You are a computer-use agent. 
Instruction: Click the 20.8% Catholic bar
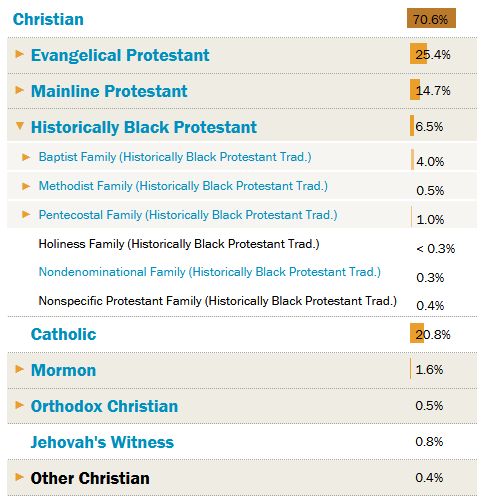coord(417,333)
